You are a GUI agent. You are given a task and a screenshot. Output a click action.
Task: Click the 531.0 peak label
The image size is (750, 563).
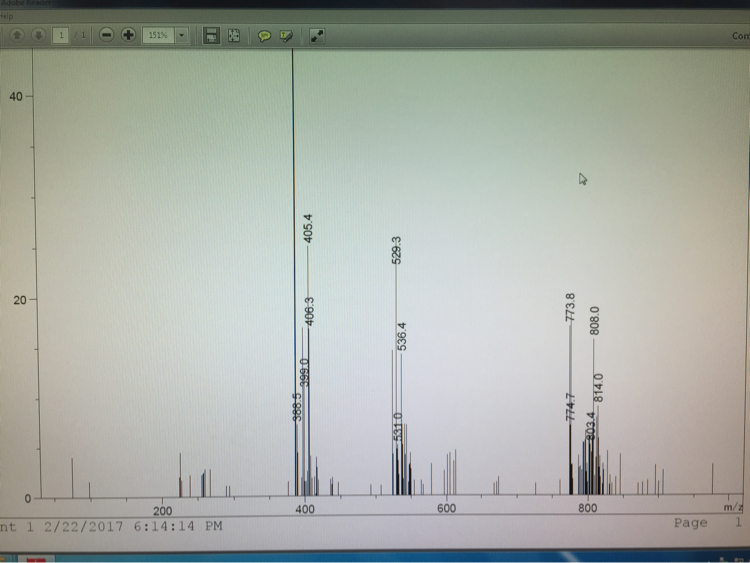coord(398,426)
